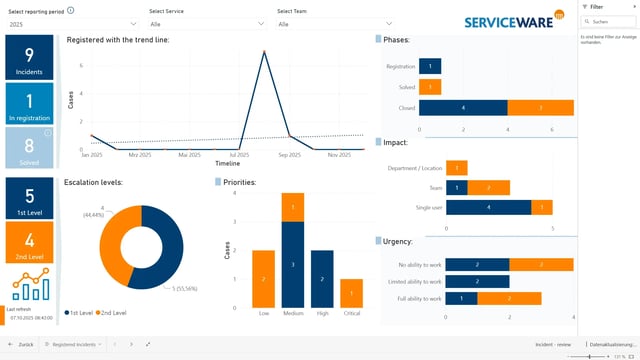Click the Serviceware logo
The width and height of the screenshot is (640, 360).
coord(514,20)
